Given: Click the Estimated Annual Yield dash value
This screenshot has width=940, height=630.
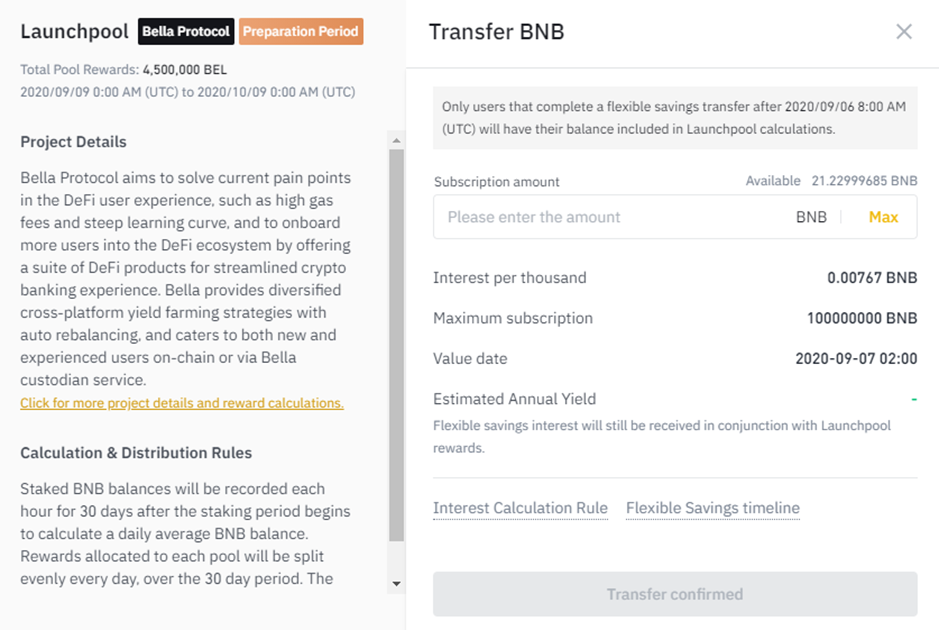Looking at the screenshot, I should point(913,399).
